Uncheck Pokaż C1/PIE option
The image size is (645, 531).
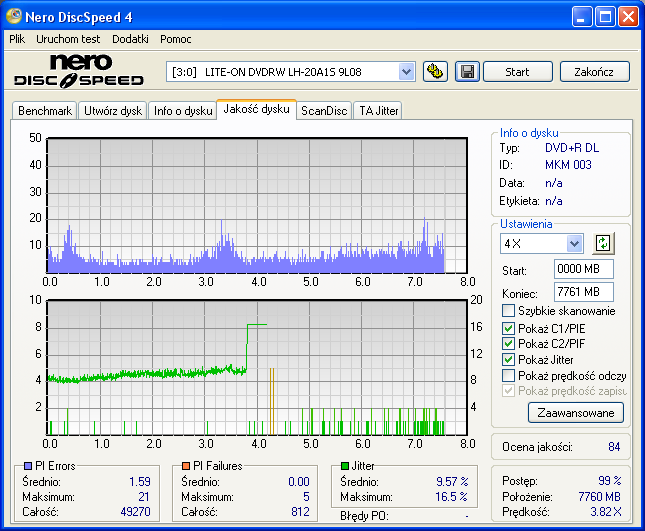508,328
